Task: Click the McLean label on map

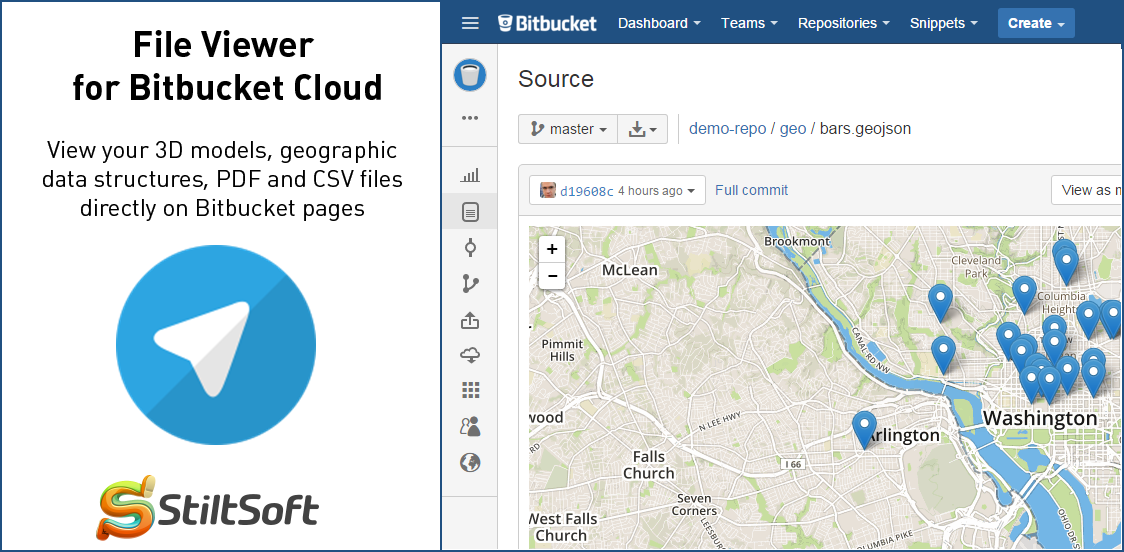Action: point(629,270)
